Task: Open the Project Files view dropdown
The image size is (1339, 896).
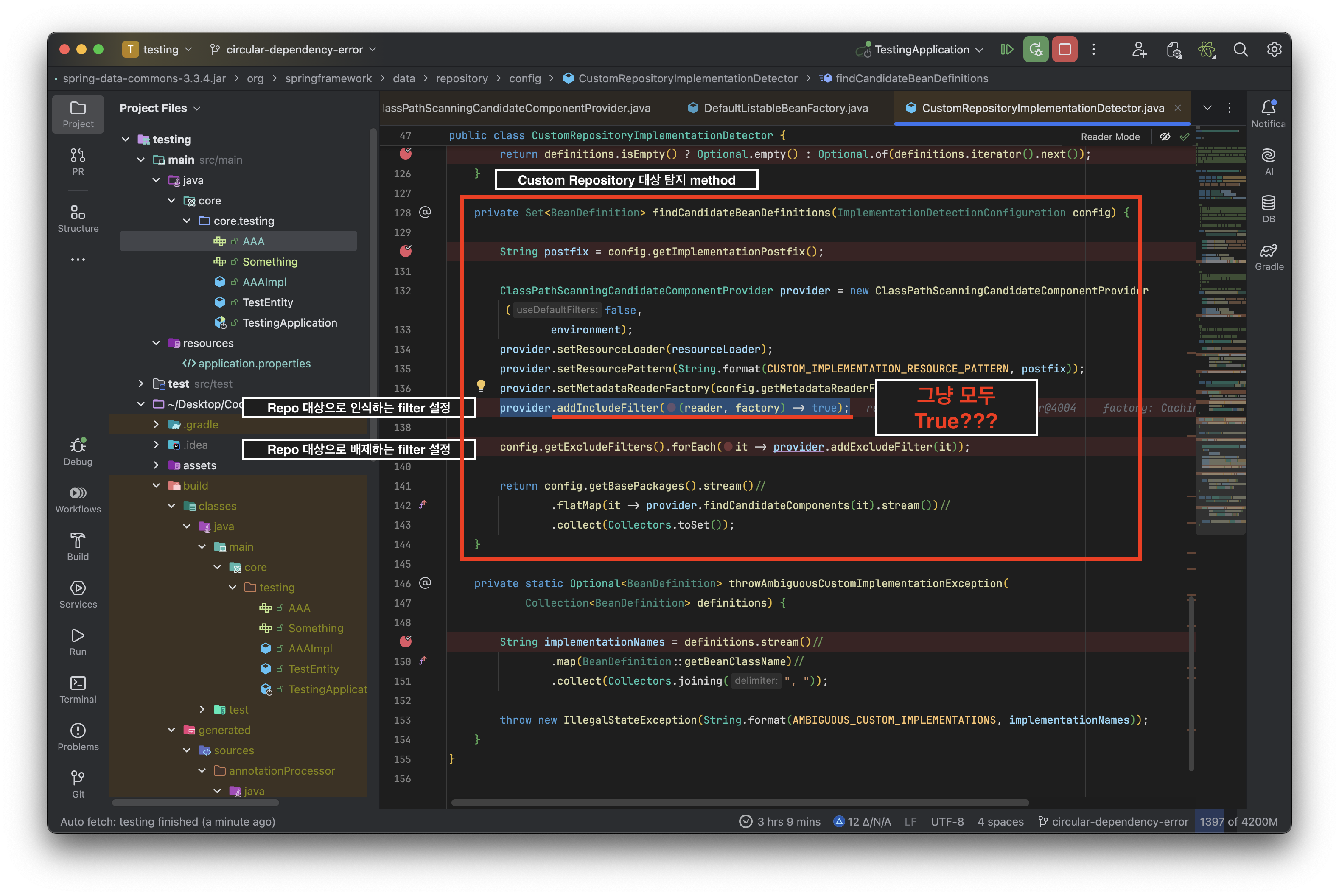Action: tap(160, 108)
